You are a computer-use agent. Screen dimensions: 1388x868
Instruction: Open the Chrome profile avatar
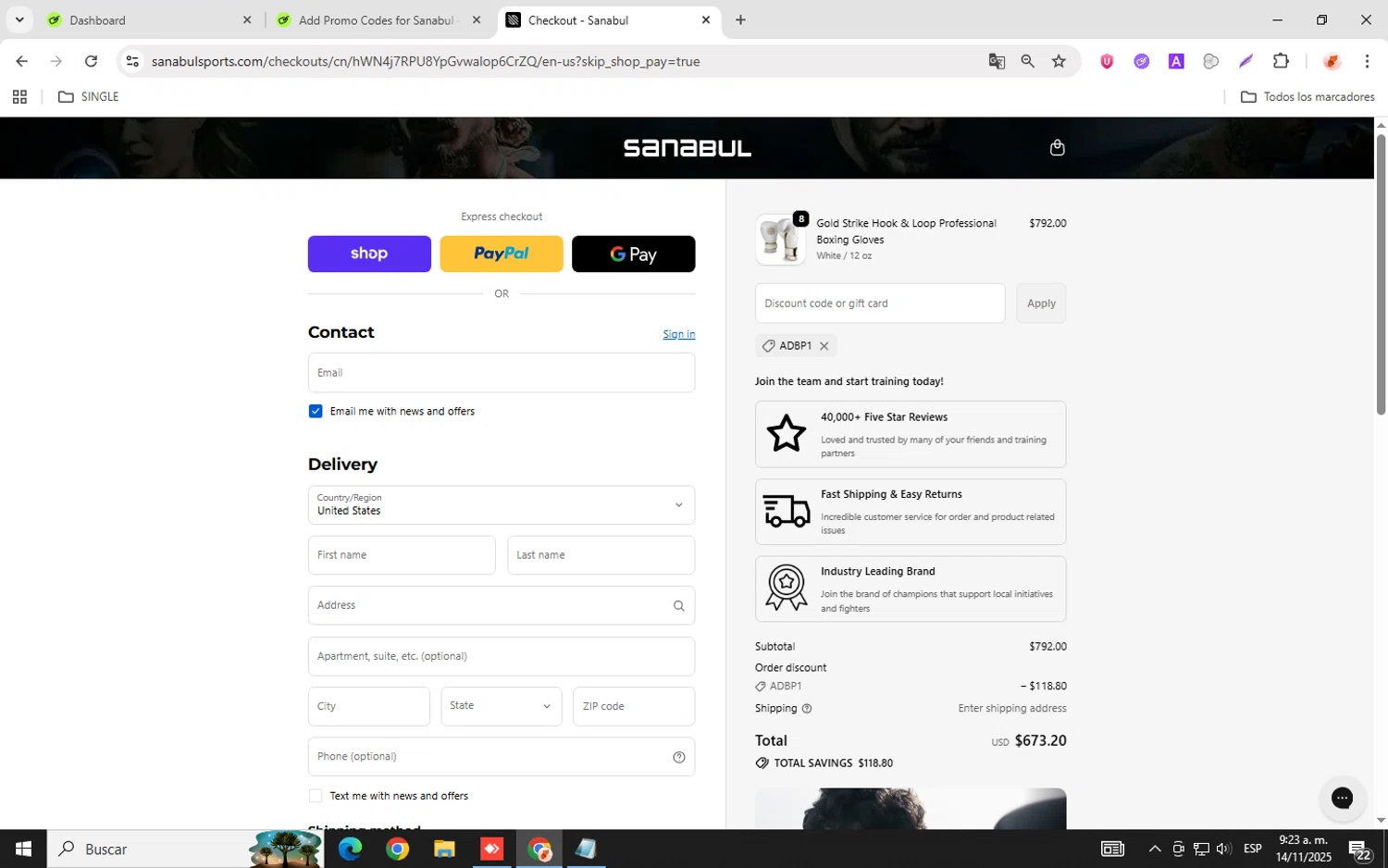[1332, 61]
